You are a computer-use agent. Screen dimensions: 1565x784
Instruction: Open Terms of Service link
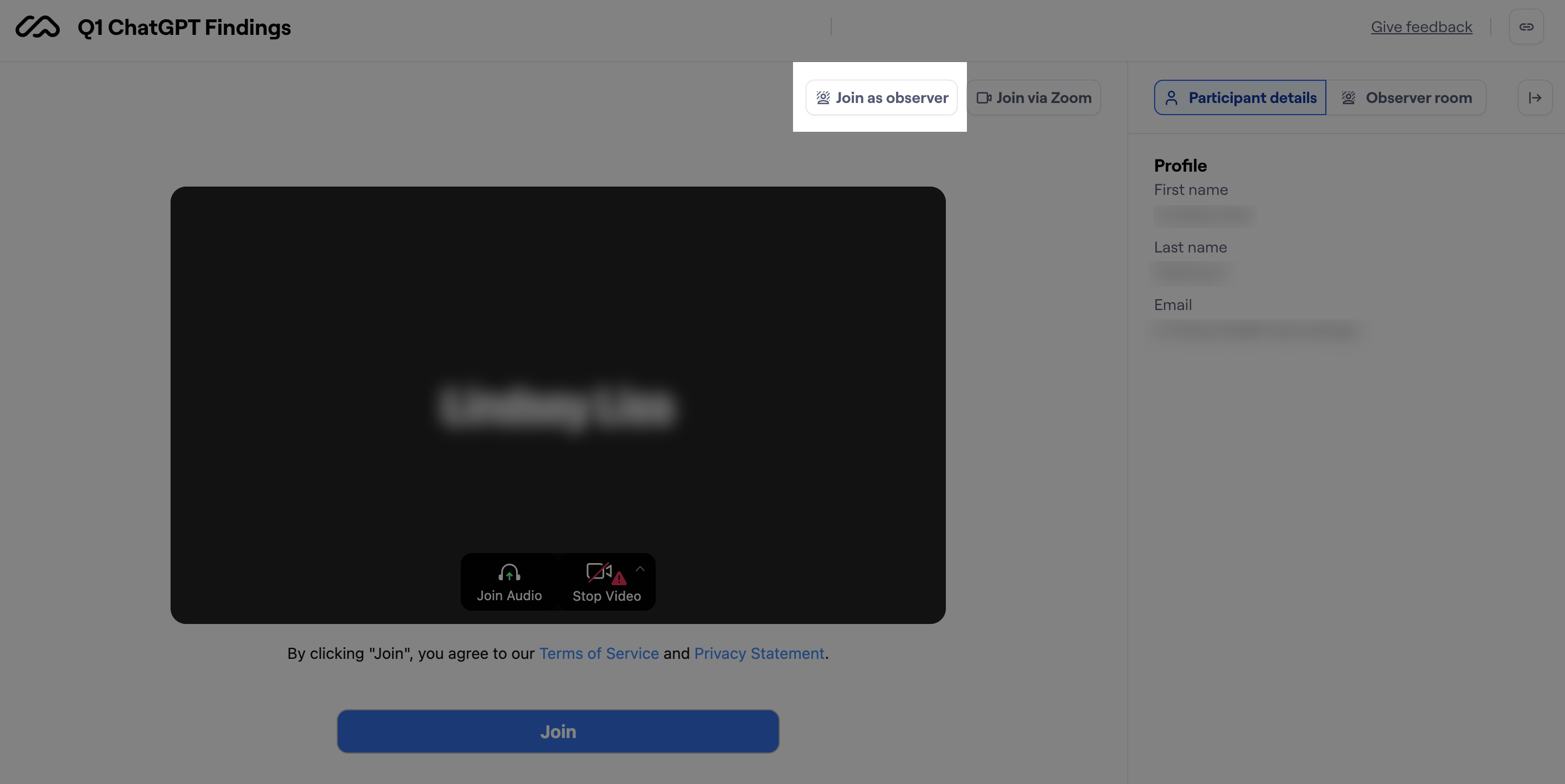(599, 653)
